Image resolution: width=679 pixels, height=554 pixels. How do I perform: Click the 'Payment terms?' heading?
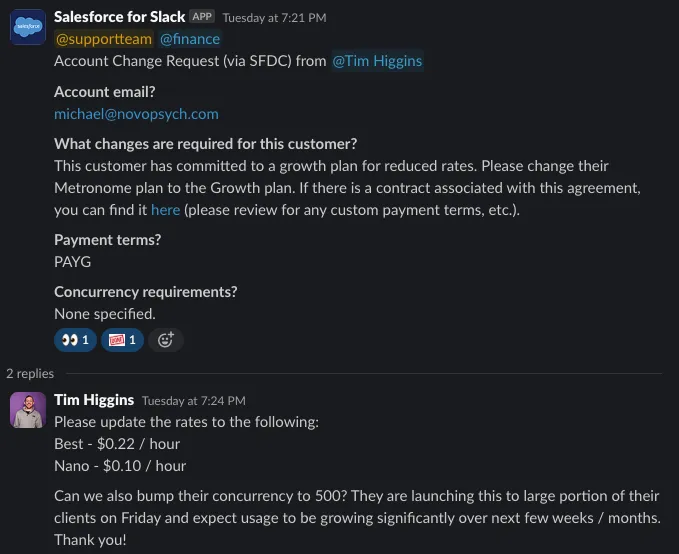[x=107, y=240]
